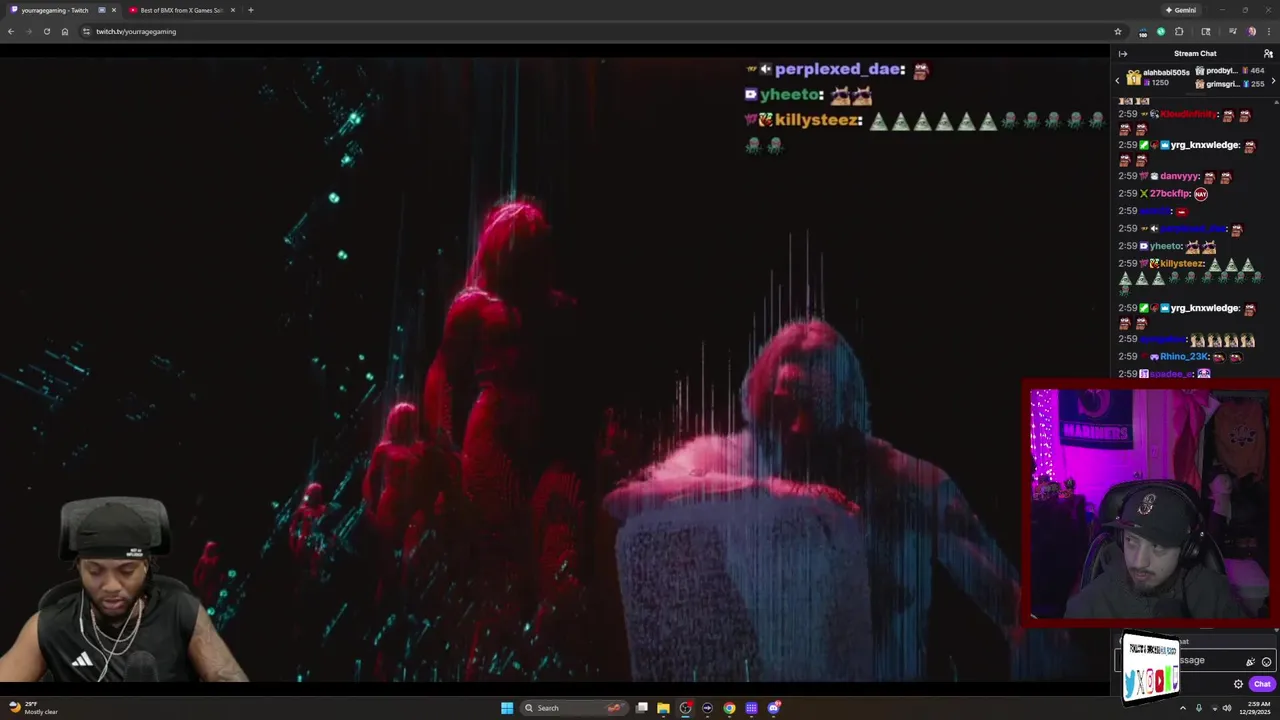Screen dimensions: 1280x720
Task: Open gifter prodbyl... leaderboard entry
Action: 1229,71
